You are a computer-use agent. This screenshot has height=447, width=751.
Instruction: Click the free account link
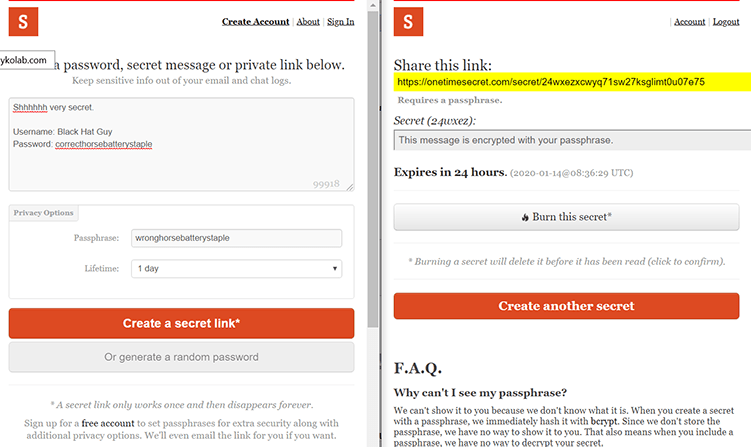(x=108, y=423)
